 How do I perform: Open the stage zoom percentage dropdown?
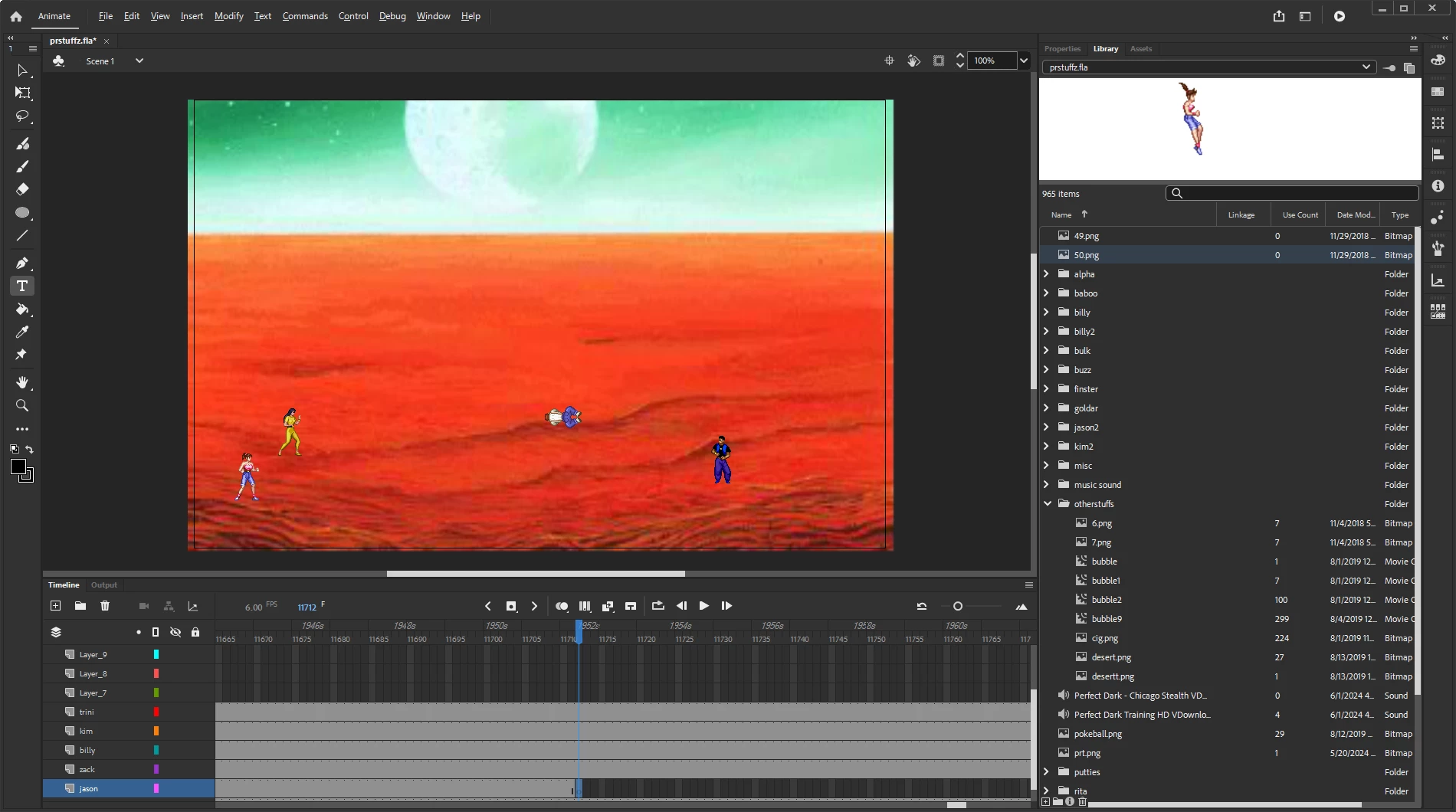(x=1024, y=61)
